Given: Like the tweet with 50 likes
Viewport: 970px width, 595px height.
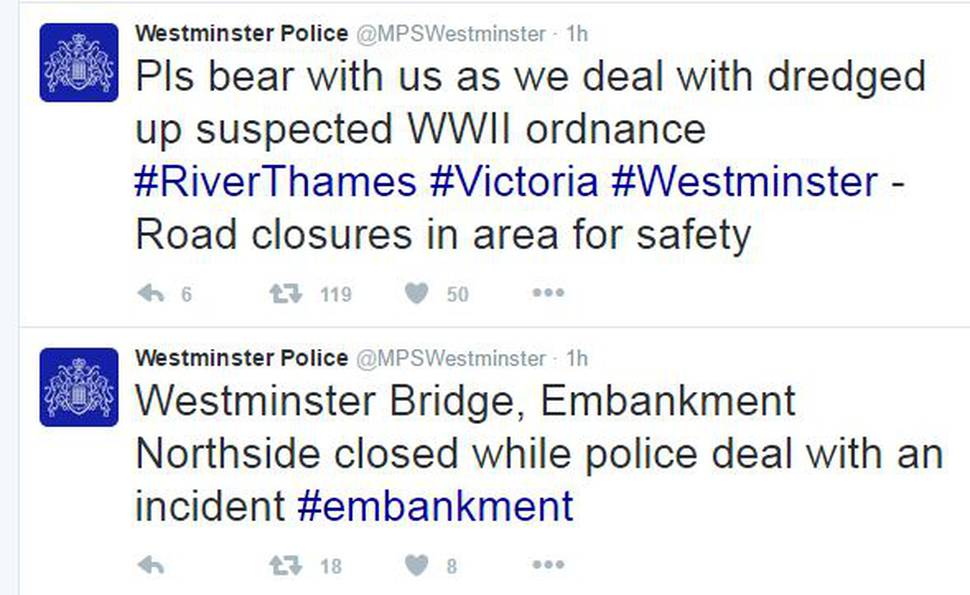Looking at the screenshot, I should pos(416,293).
